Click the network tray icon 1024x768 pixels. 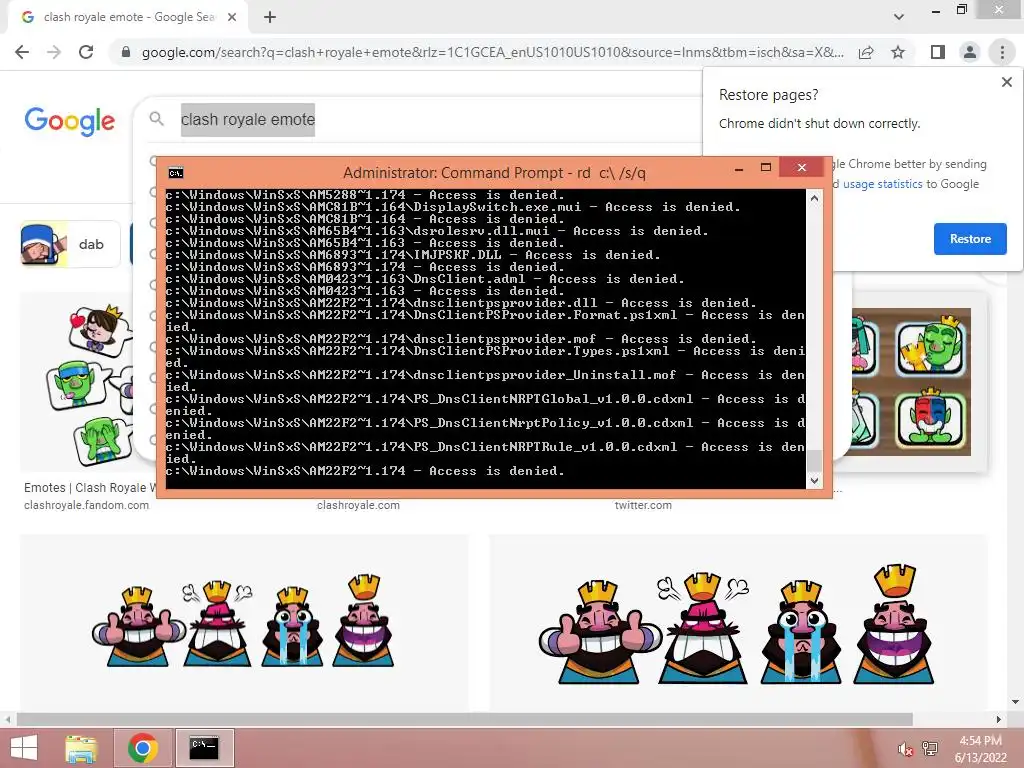tap(929, 749)
